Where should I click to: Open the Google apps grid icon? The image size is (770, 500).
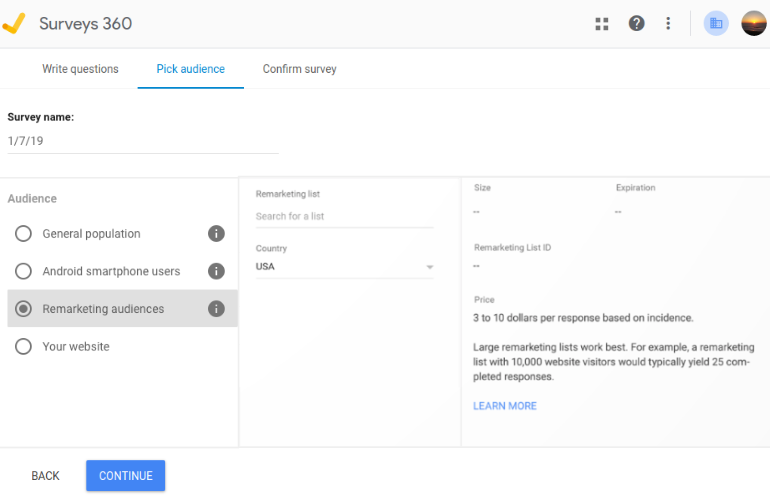602,24
